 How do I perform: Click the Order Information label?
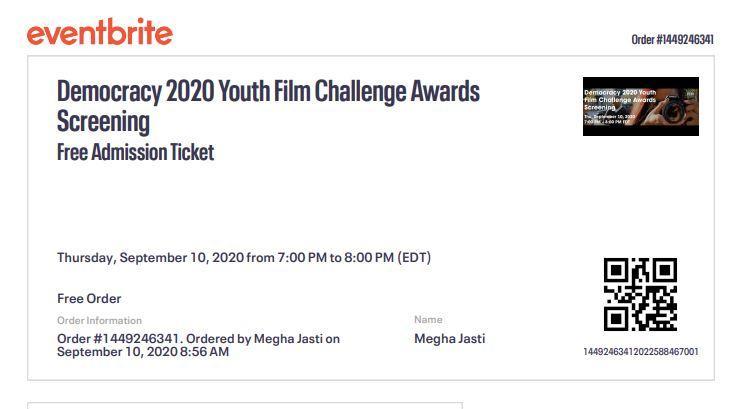[x=100, y=320]
